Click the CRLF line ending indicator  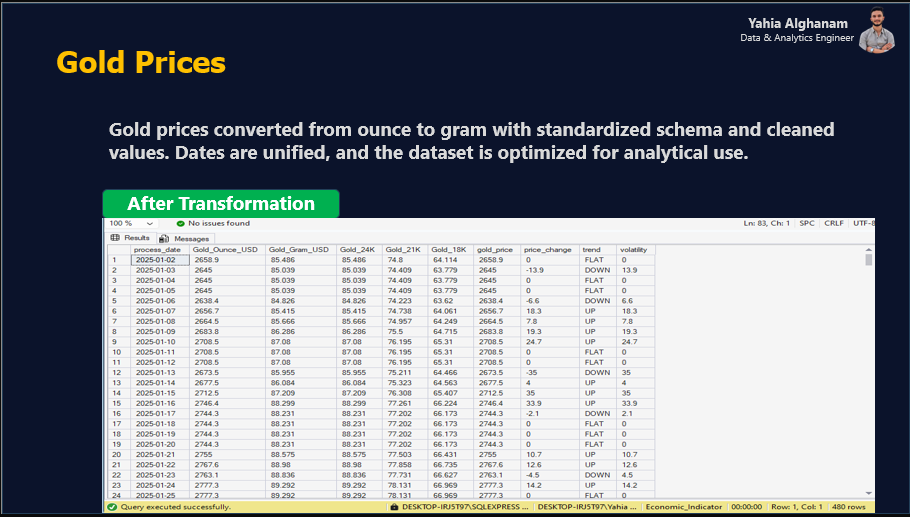834,223
